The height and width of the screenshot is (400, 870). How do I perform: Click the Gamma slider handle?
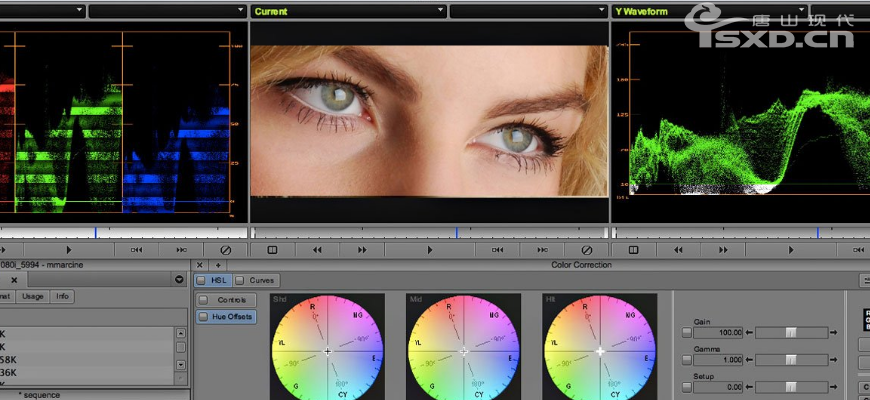[791, 360]
